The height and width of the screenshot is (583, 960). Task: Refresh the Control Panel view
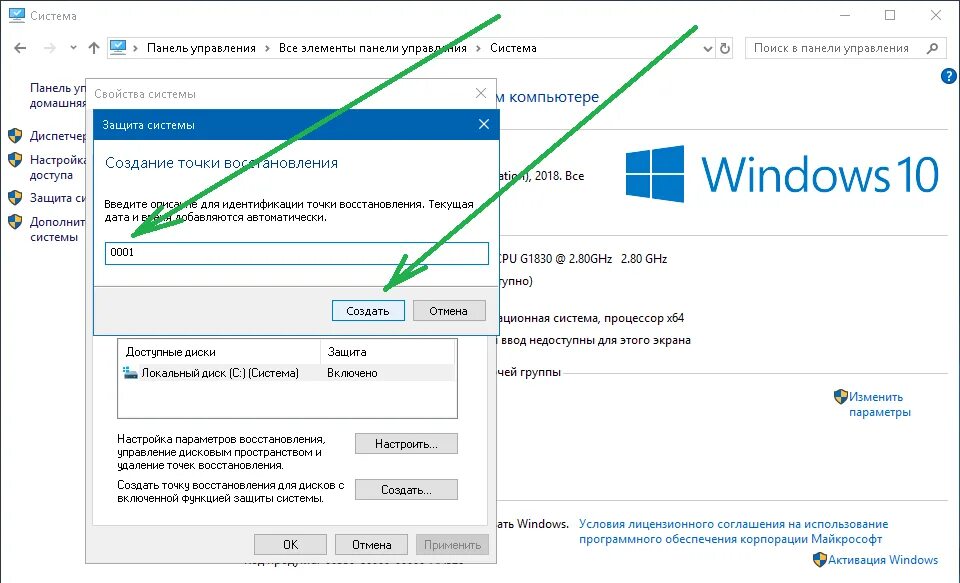pyautogui.click(x=725, y=48)
